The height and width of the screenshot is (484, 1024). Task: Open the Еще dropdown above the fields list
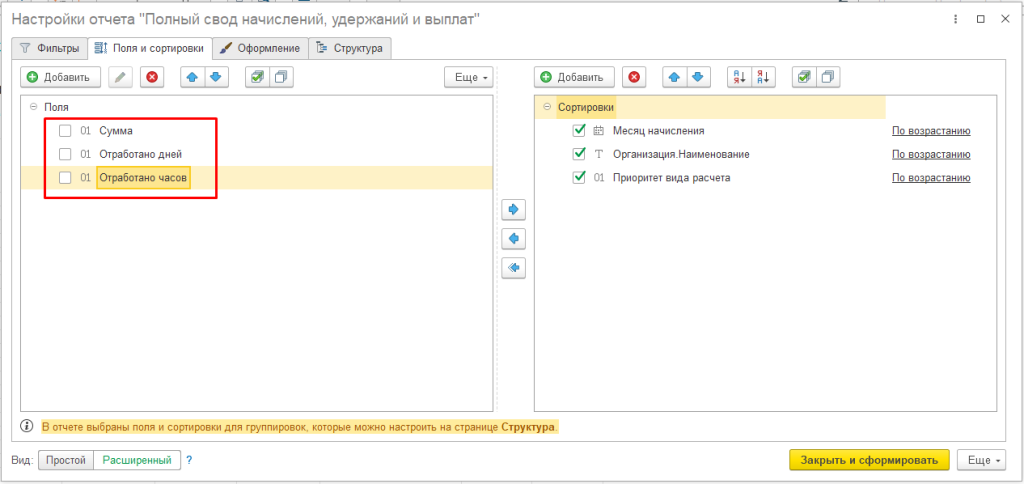[x=468, y=77]
